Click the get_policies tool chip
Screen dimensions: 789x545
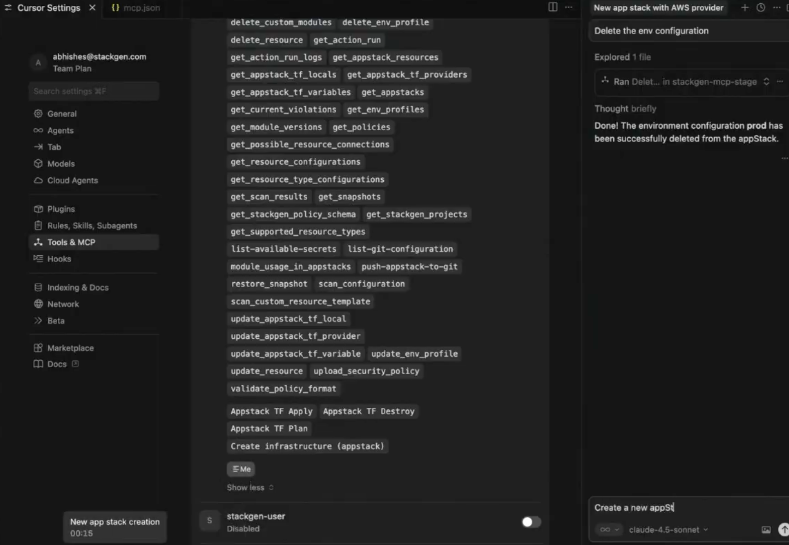(361, 127)
